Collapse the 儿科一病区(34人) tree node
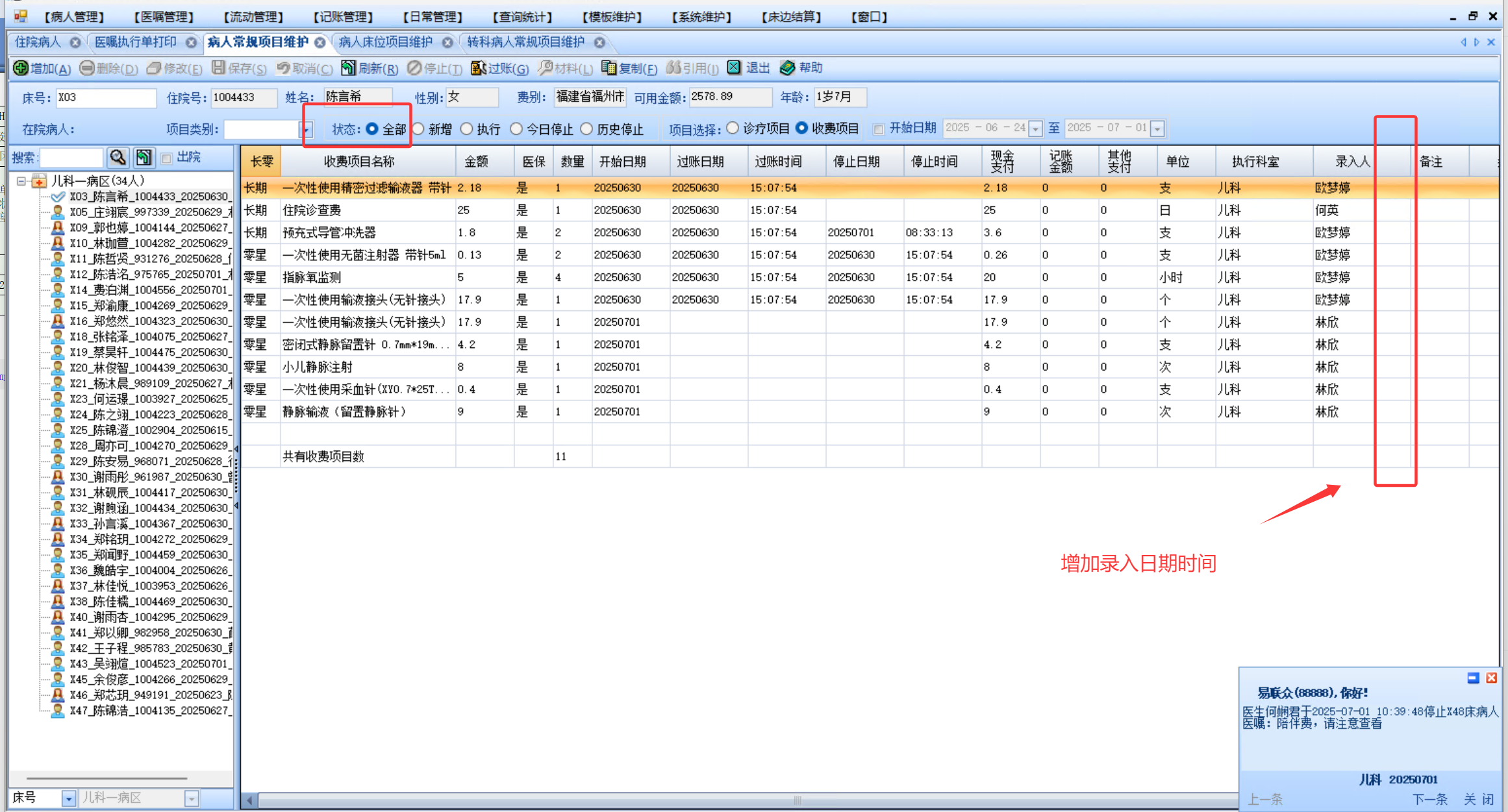Screen dimensions: 1508x812 pos(21,181)
